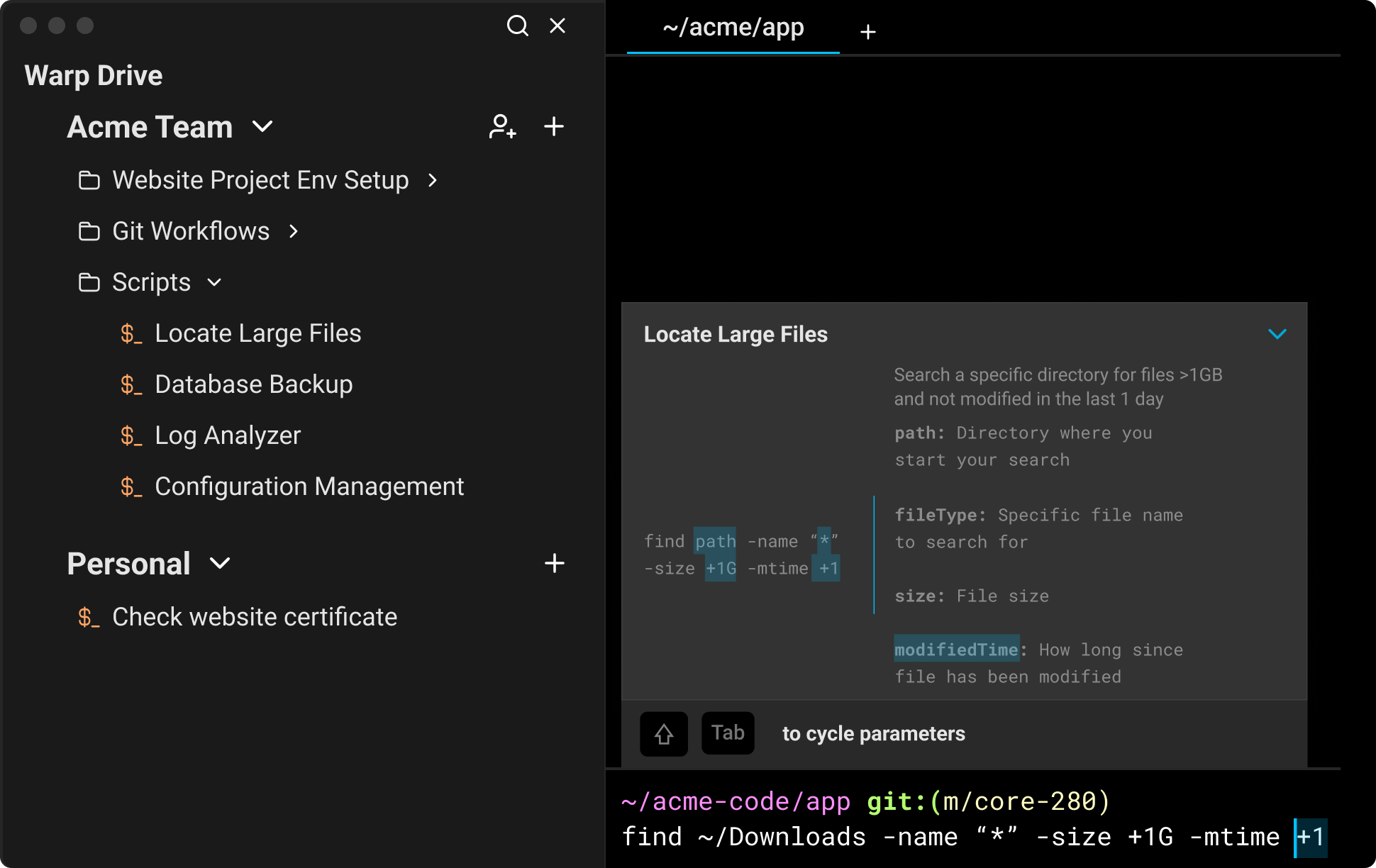The width and height of the screenshot is (1376, 868).
Task: Add a new item under Personal
Action: pos(554,563)
